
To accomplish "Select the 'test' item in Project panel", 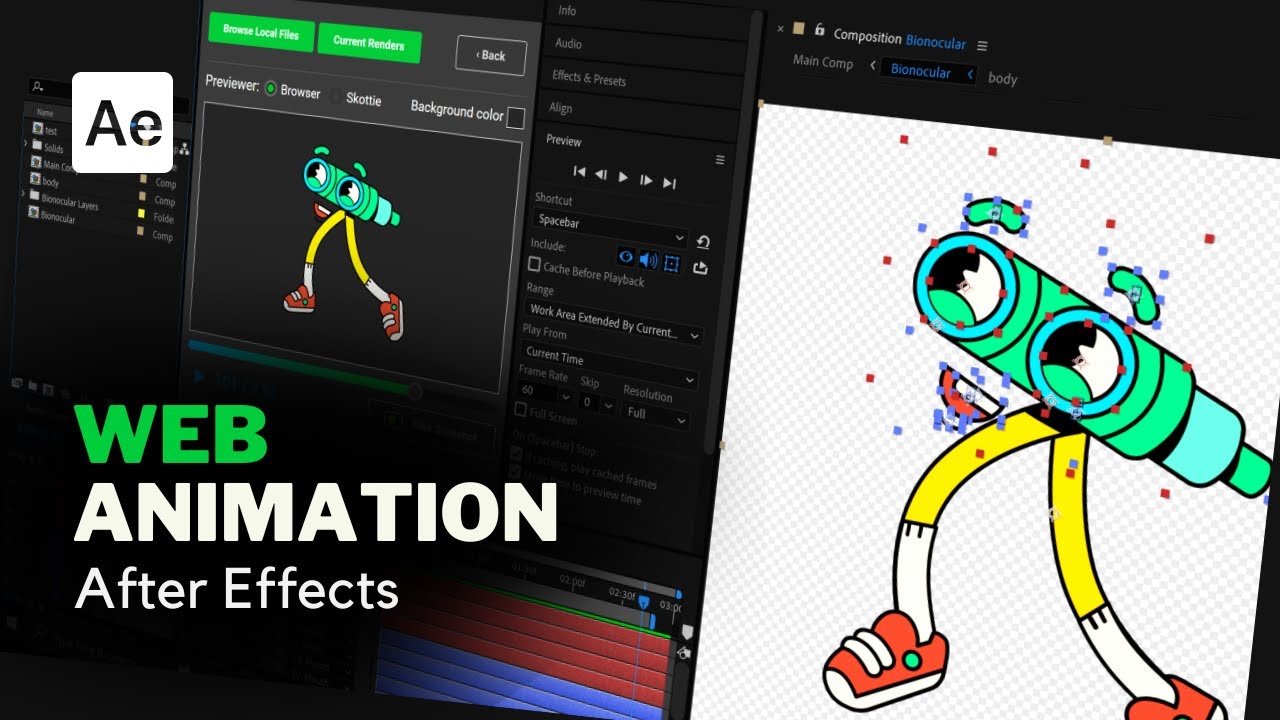I will [x=51, y=131].
